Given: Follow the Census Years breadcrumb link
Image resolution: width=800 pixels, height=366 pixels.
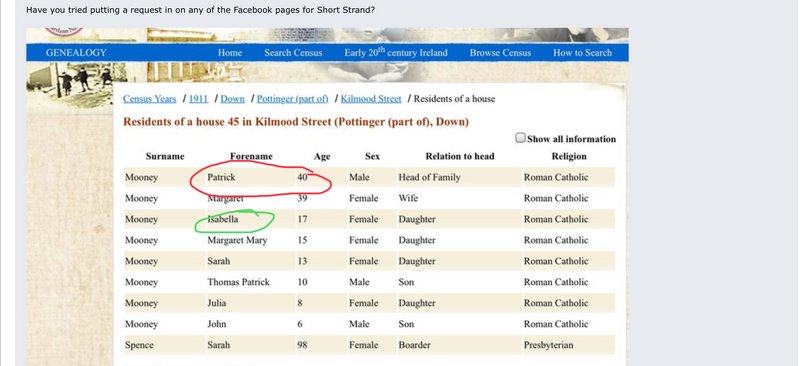Looking at the screenshot, I should [x=149, y=99].
